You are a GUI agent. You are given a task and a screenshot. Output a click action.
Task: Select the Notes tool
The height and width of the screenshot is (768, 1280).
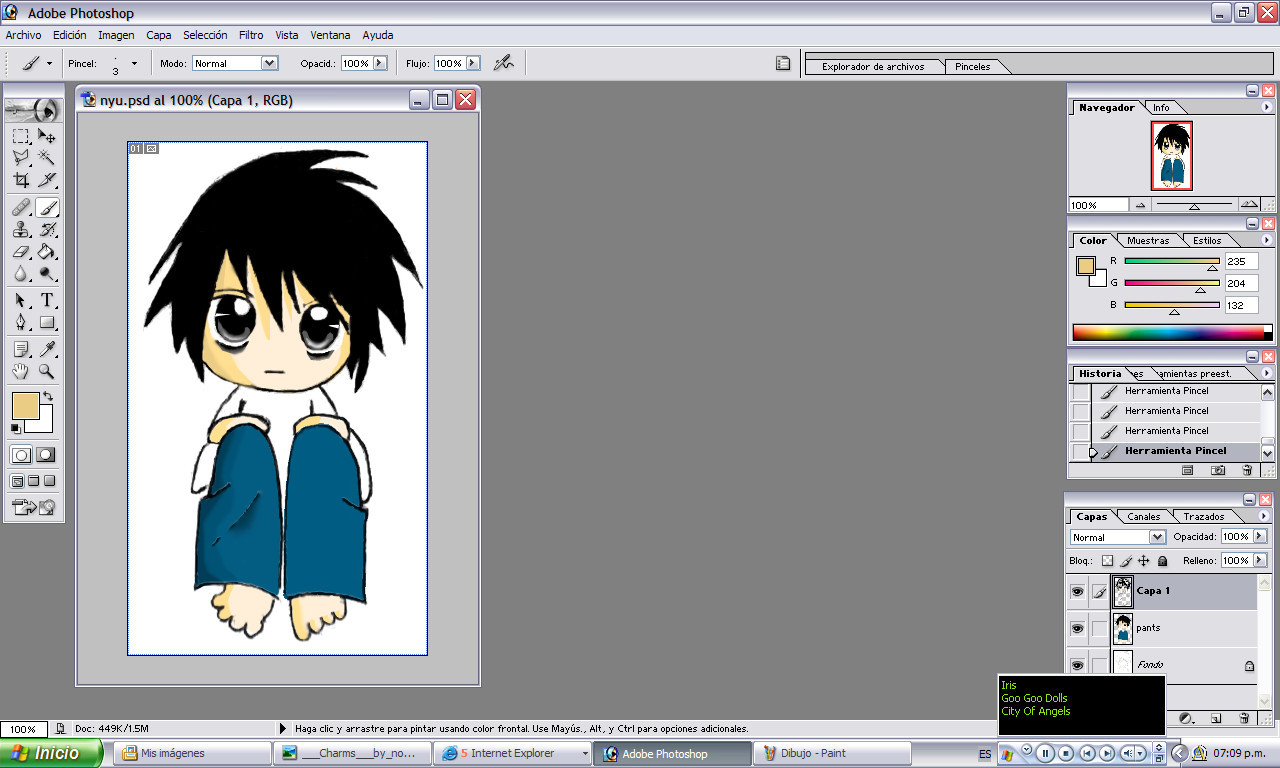point(20,350)
